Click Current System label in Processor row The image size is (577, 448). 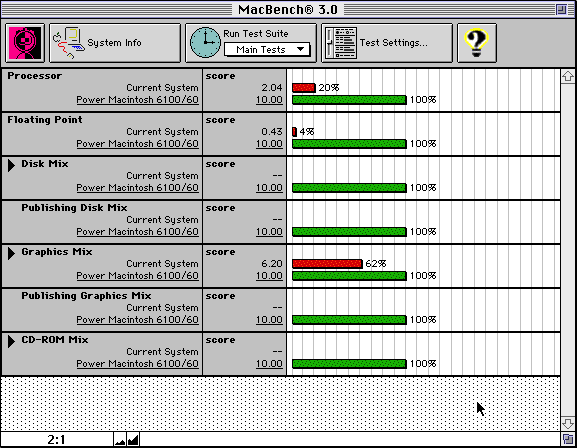pos(162,88)
